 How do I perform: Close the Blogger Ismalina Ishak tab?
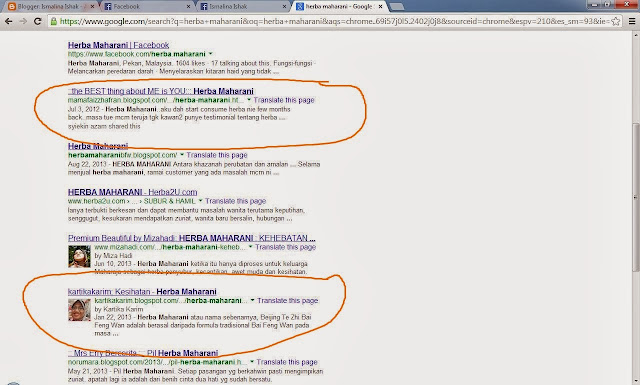93,7
